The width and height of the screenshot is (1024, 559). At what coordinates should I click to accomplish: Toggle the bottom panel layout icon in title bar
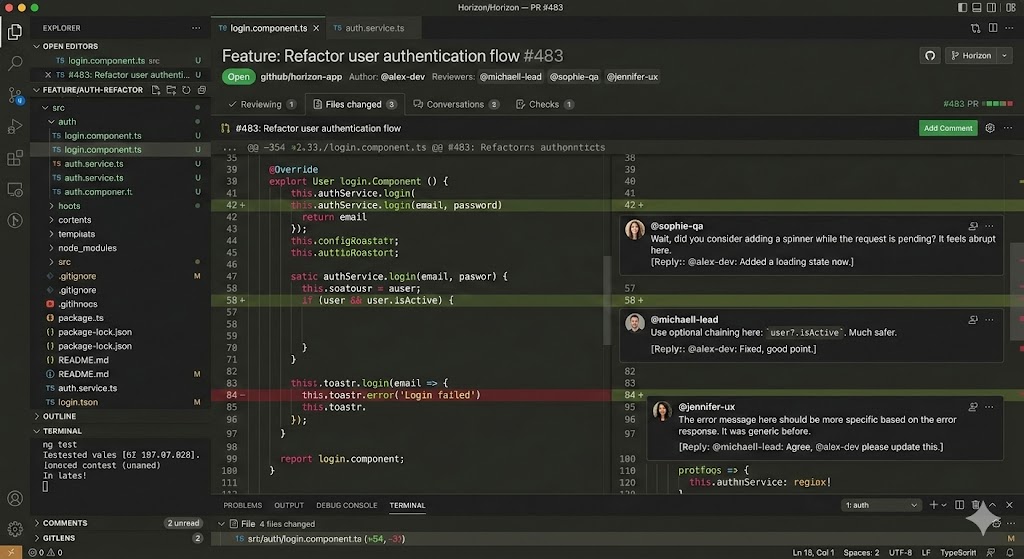977,8
